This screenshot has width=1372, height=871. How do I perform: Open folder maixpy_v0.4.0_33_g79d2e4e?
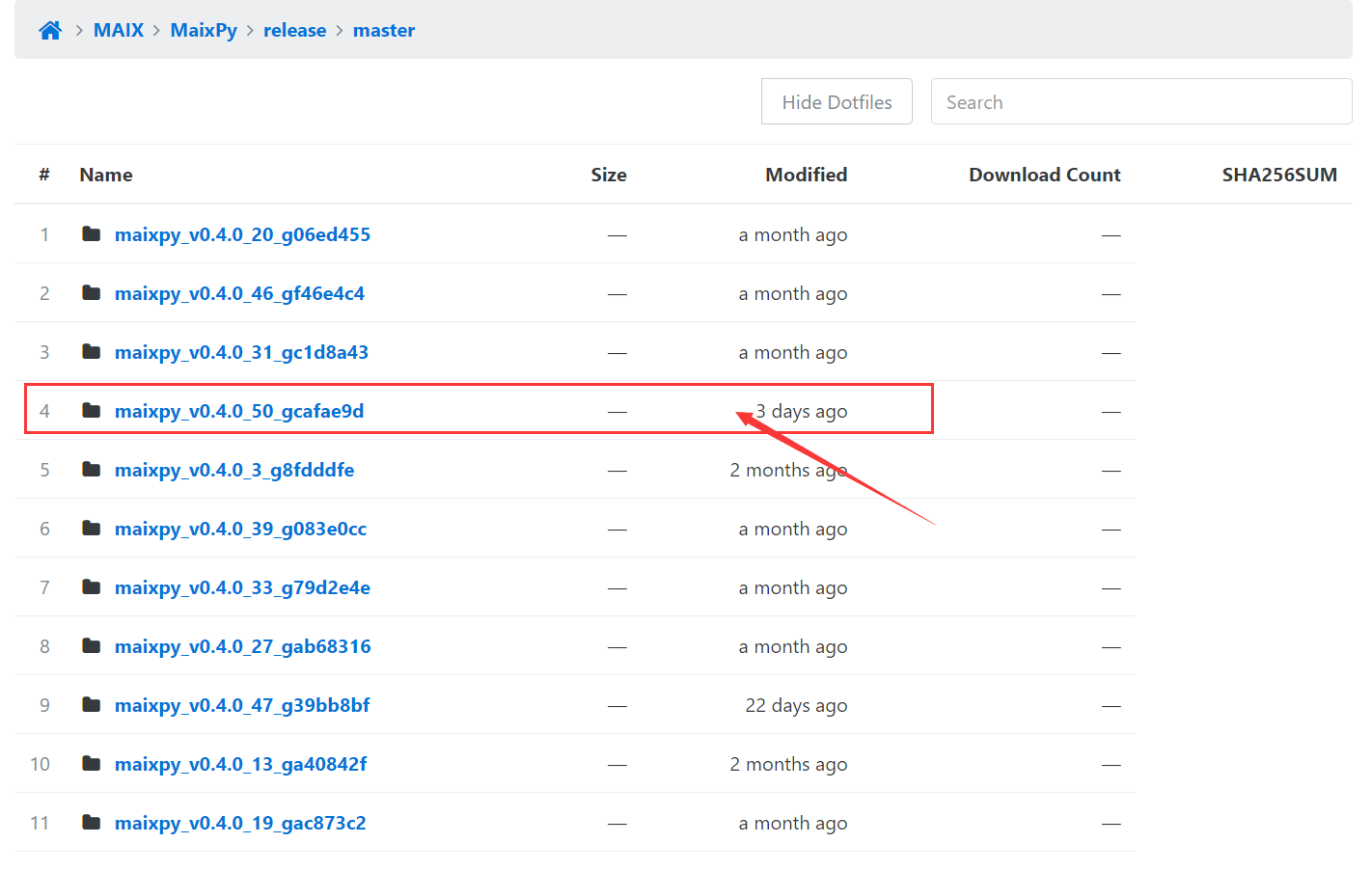(x=242, y=587)
